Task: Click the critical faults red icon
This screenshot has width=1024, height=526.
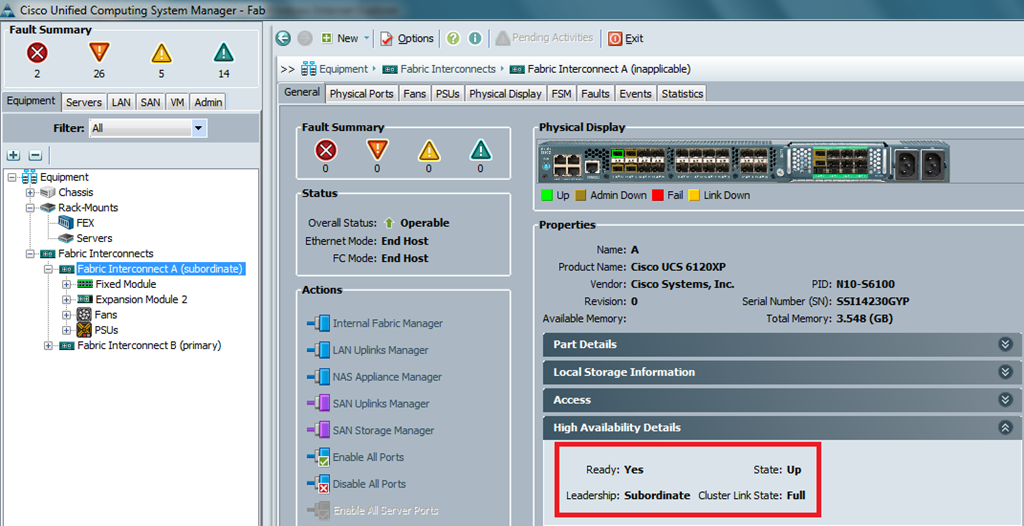Action: 38,53
